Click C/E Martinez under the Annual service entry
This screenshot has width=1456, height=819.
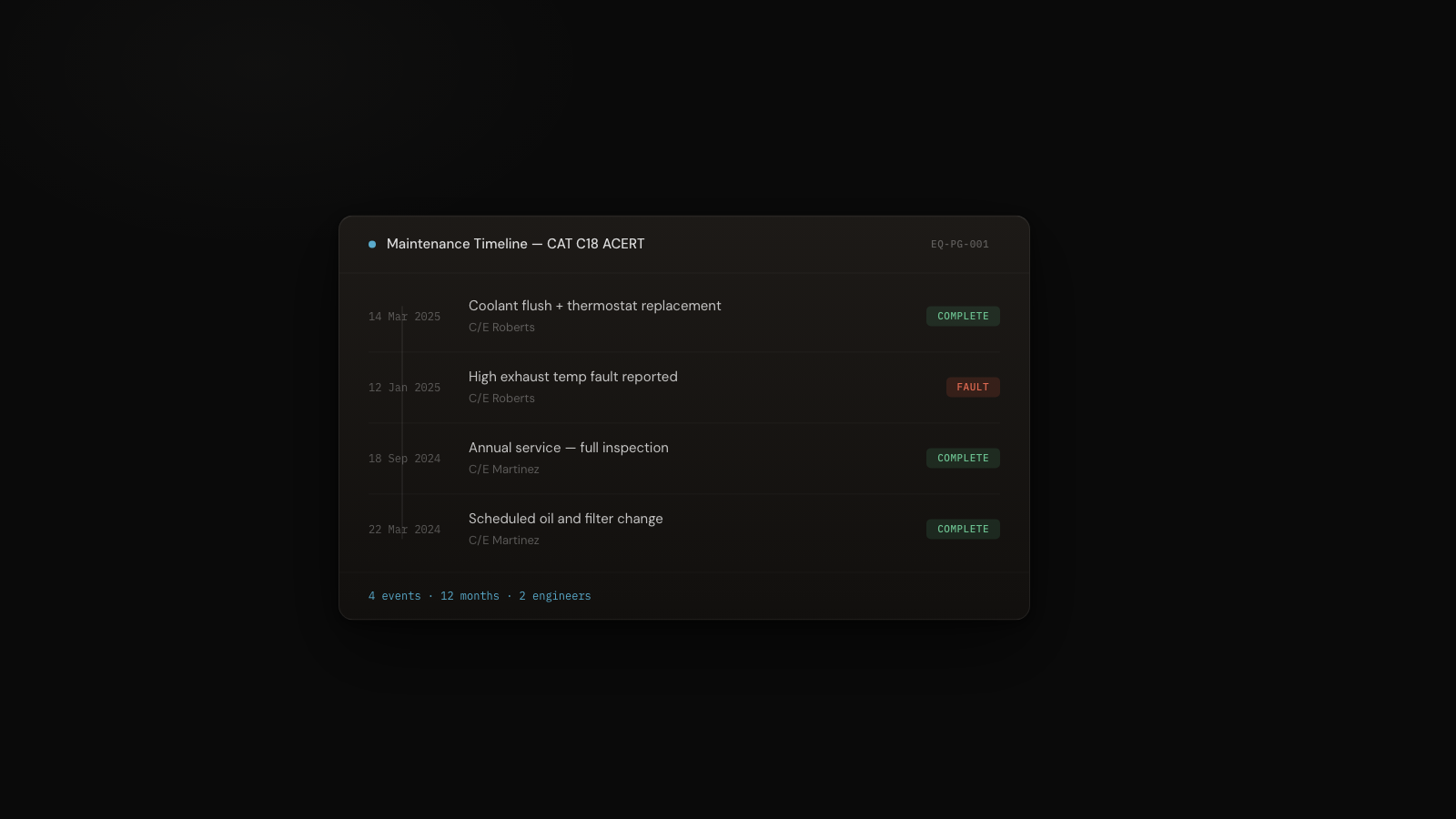coord(503,470)
